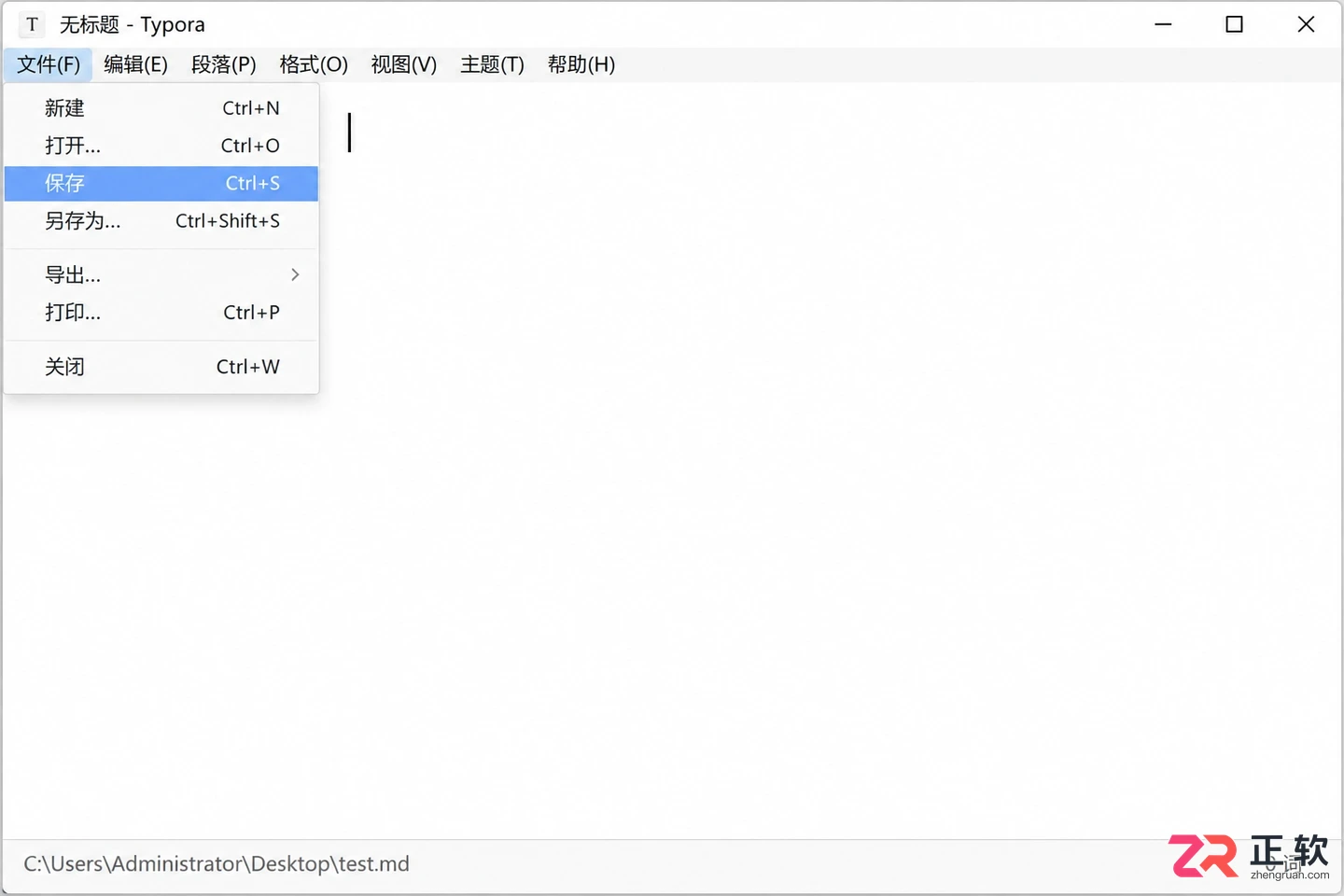This screenshot has height=896, width=1344.
Task: Open the 主题(T) menu
Action: click(x=493, y=64)
